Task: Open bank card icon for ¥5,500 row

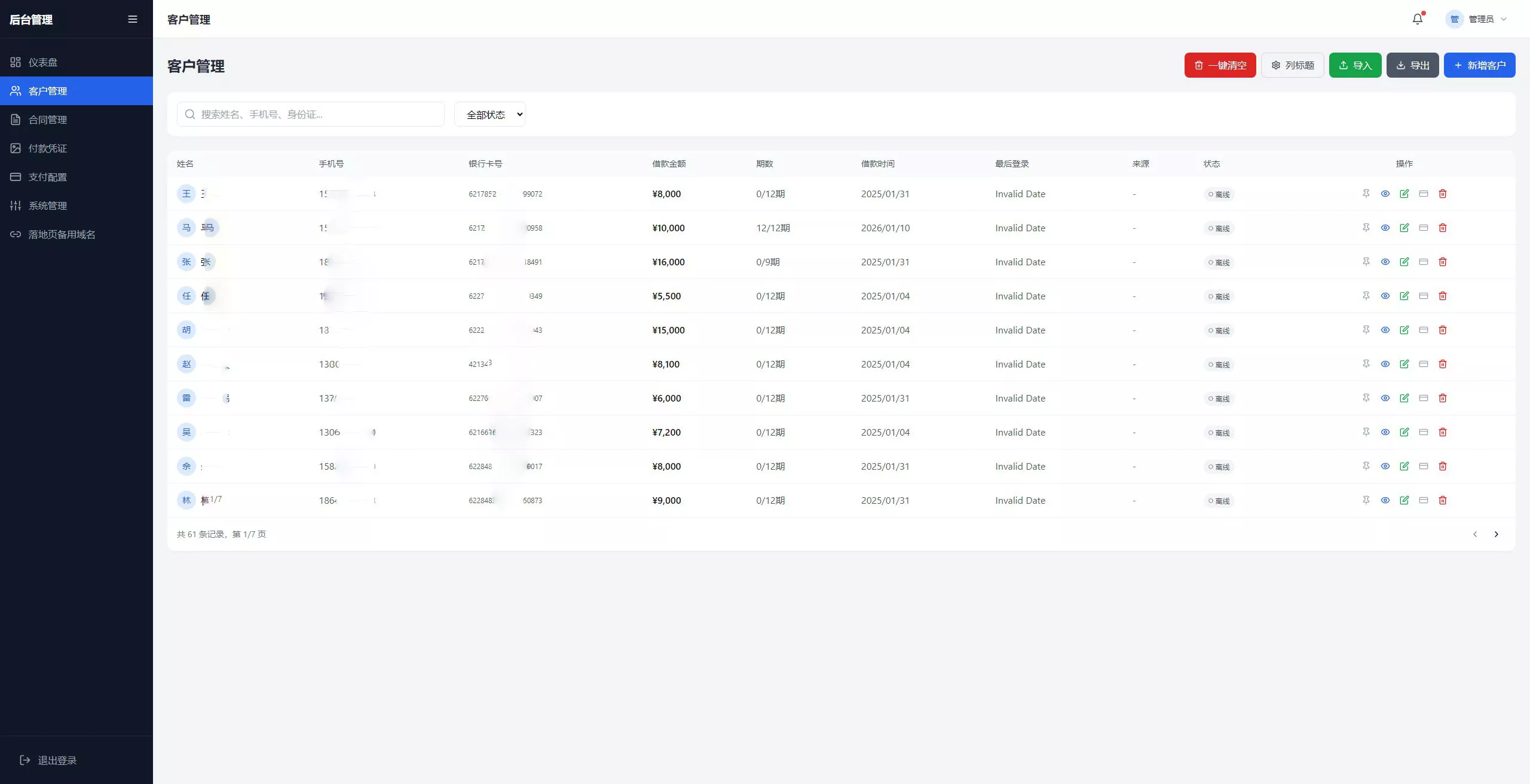Action: 1423,296
